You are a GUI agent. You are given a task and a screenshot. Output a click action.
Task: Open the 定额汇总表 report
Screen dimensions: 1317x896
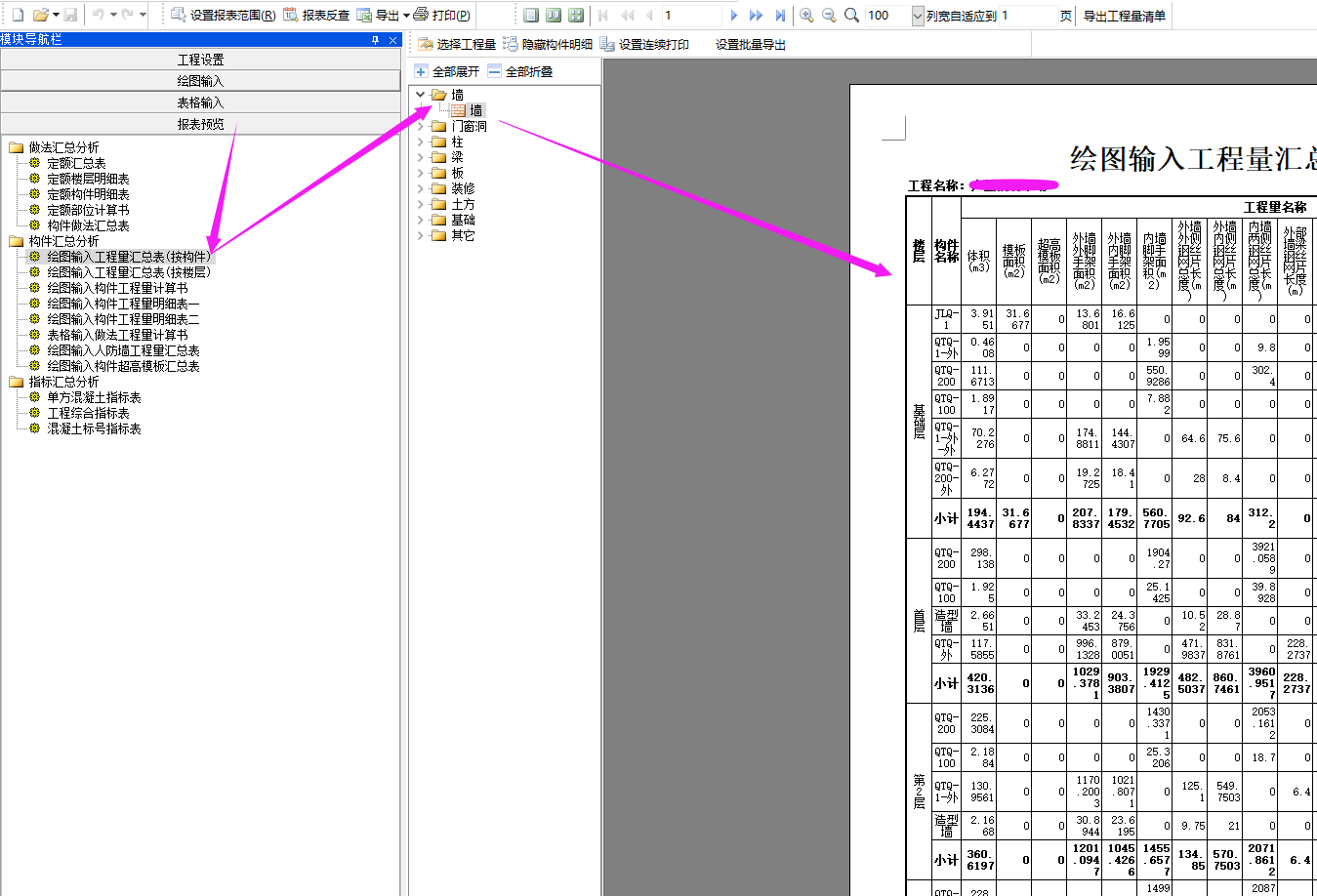coord(76,163)
